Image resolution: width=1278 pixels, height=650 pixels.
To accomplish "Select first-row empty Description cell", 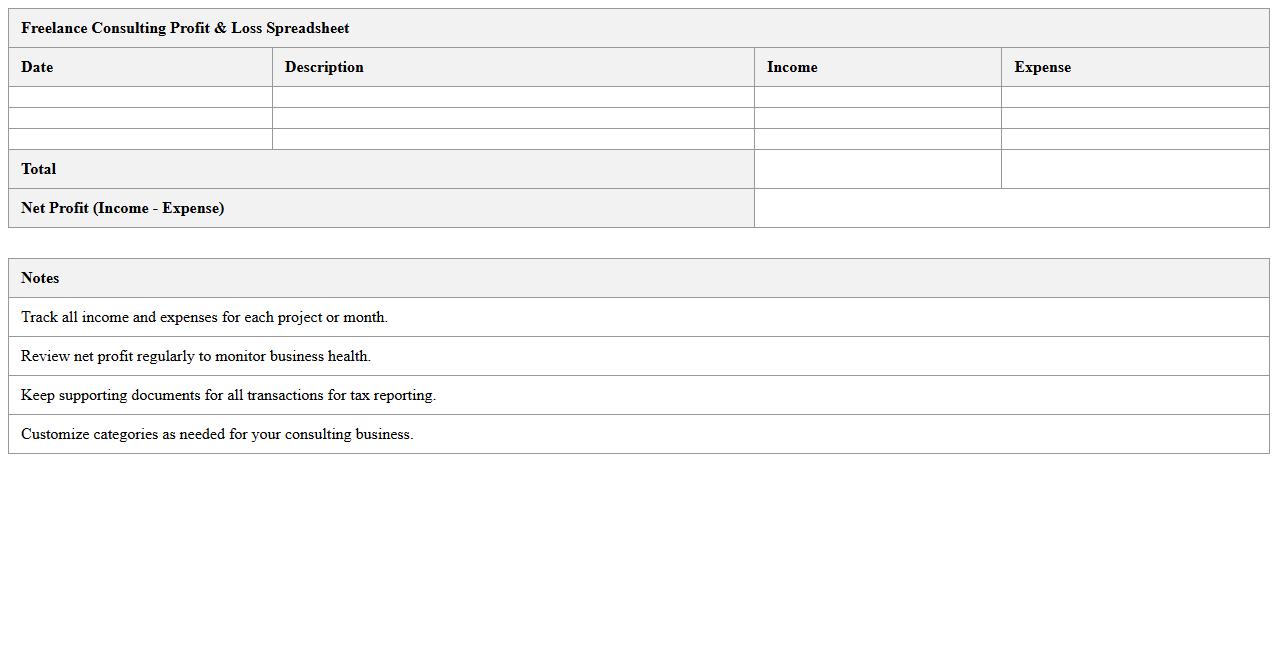I will [x=513, y=97].
